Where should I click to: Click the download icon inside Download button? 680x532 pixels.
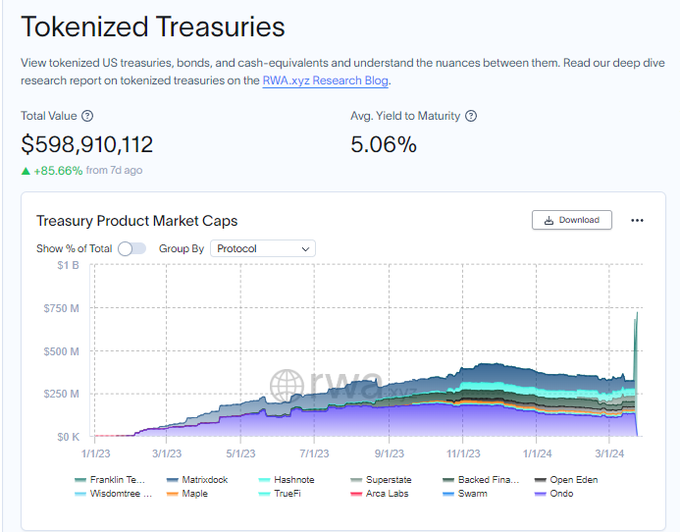click(x=549, y=220)
